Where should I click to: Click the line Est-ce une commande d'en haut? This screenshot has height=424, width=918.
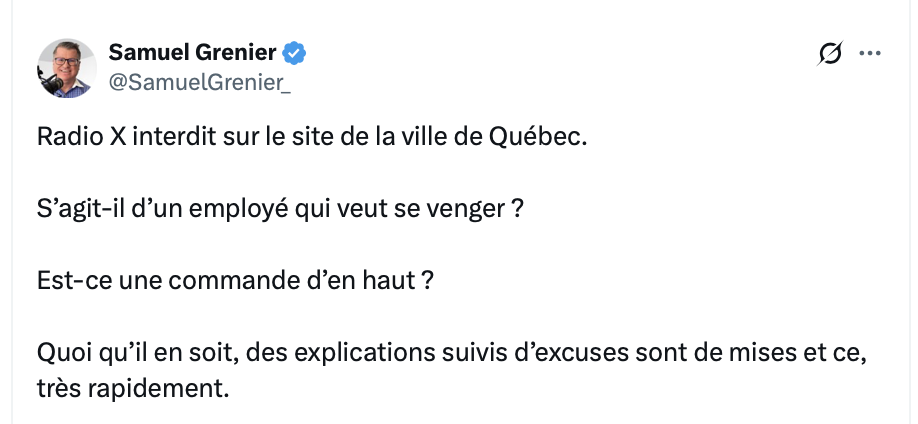point(235,282)
